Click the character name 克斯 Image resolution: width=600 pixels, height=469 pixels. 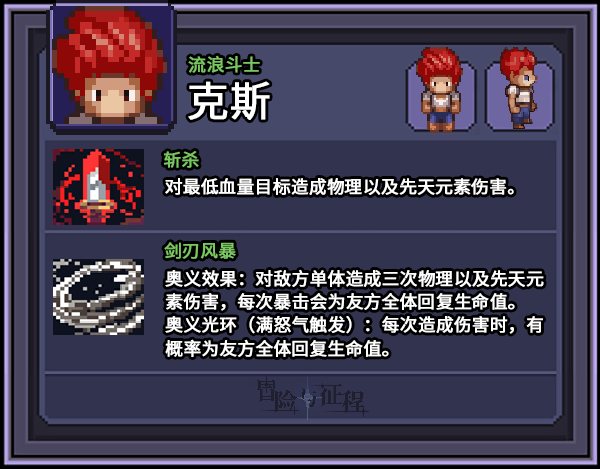(x=230, y=101)
